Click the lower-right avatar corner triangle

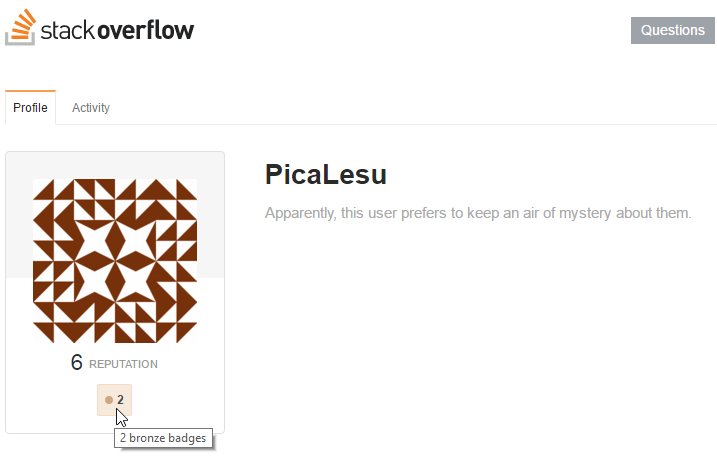pos(183,329)
